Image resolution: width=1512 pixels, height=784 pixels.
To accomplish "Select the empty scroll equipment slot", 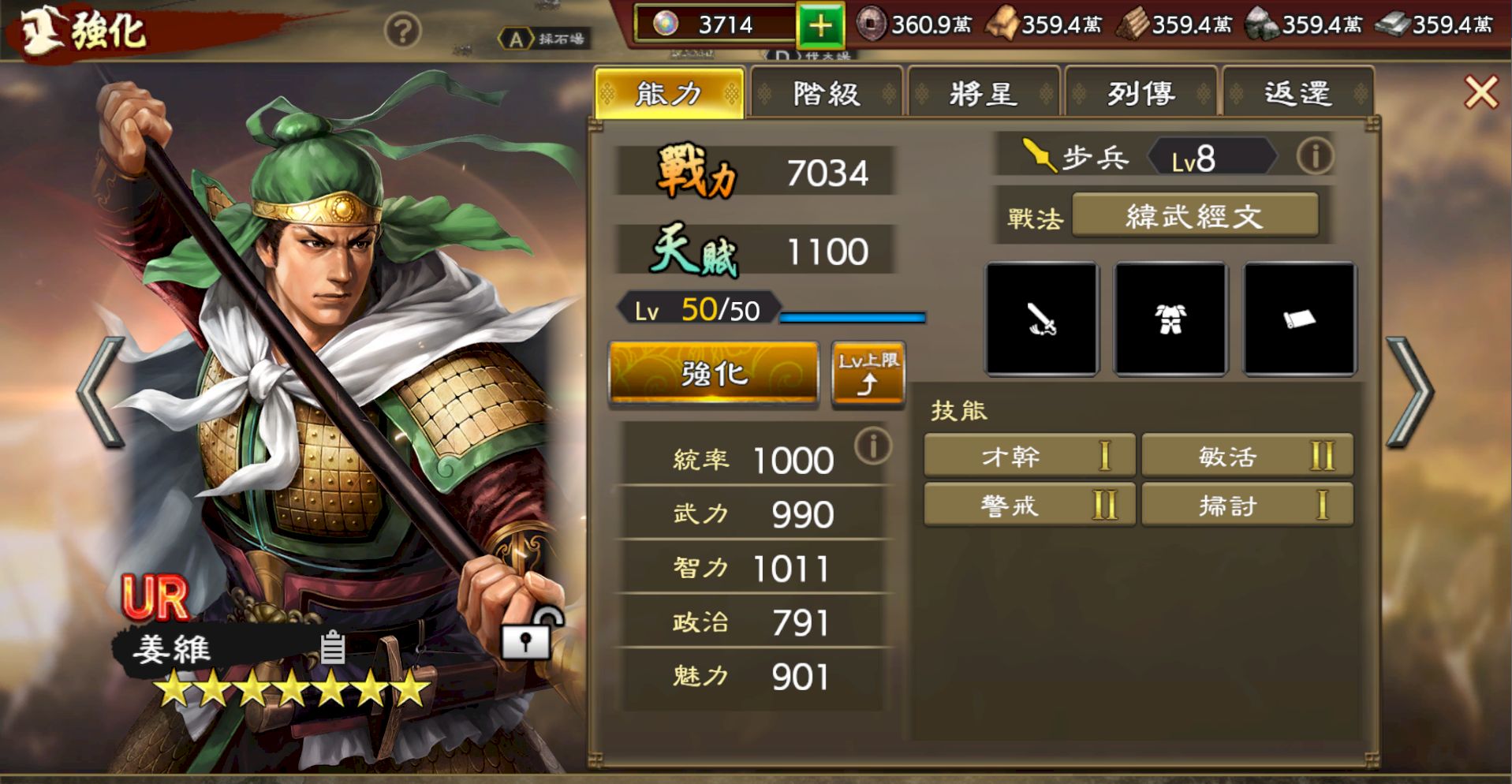I will [x=1299, y=319].
